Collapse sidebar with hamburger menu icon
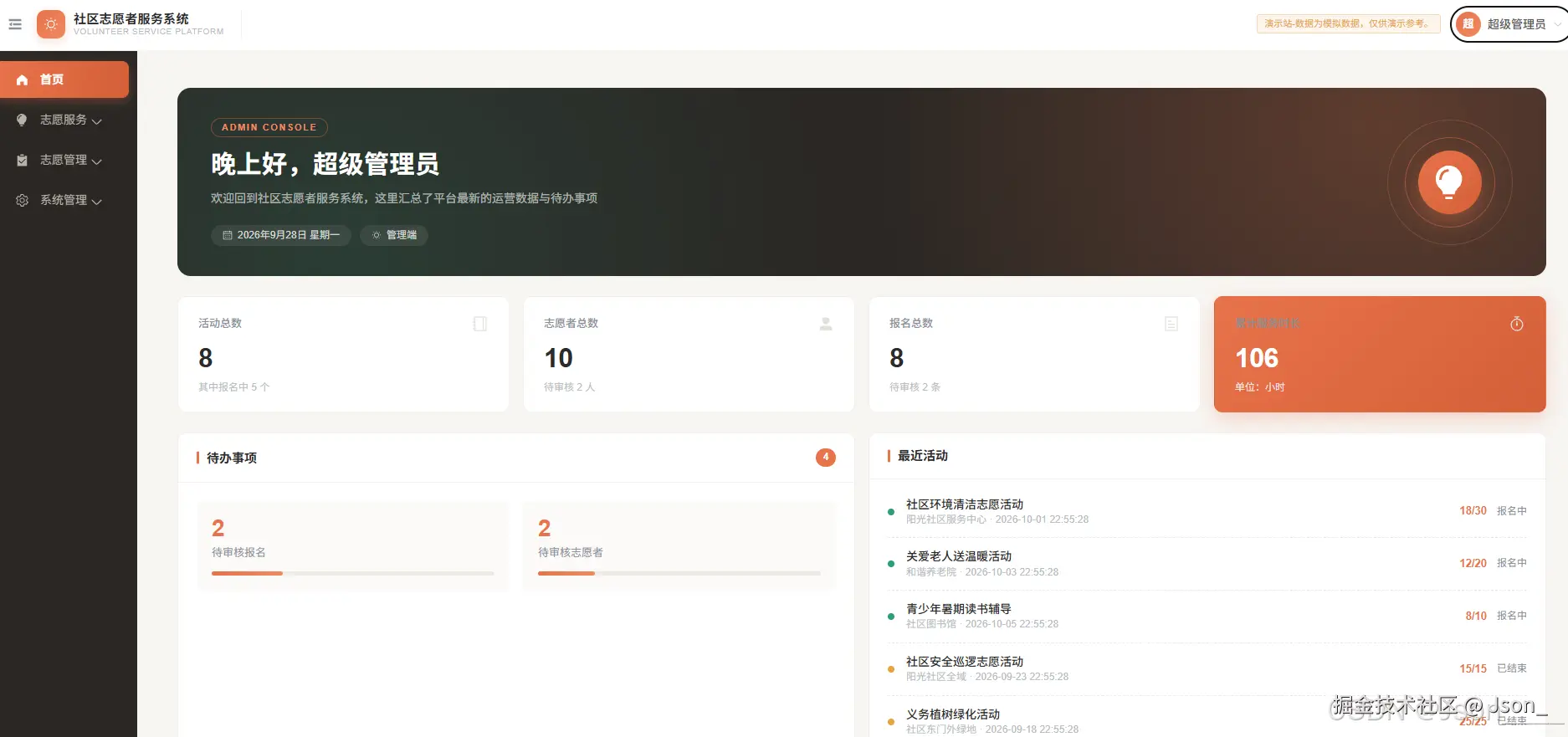Image resolution: width=1568 pixels, height=737 pixels. [15, 24]
